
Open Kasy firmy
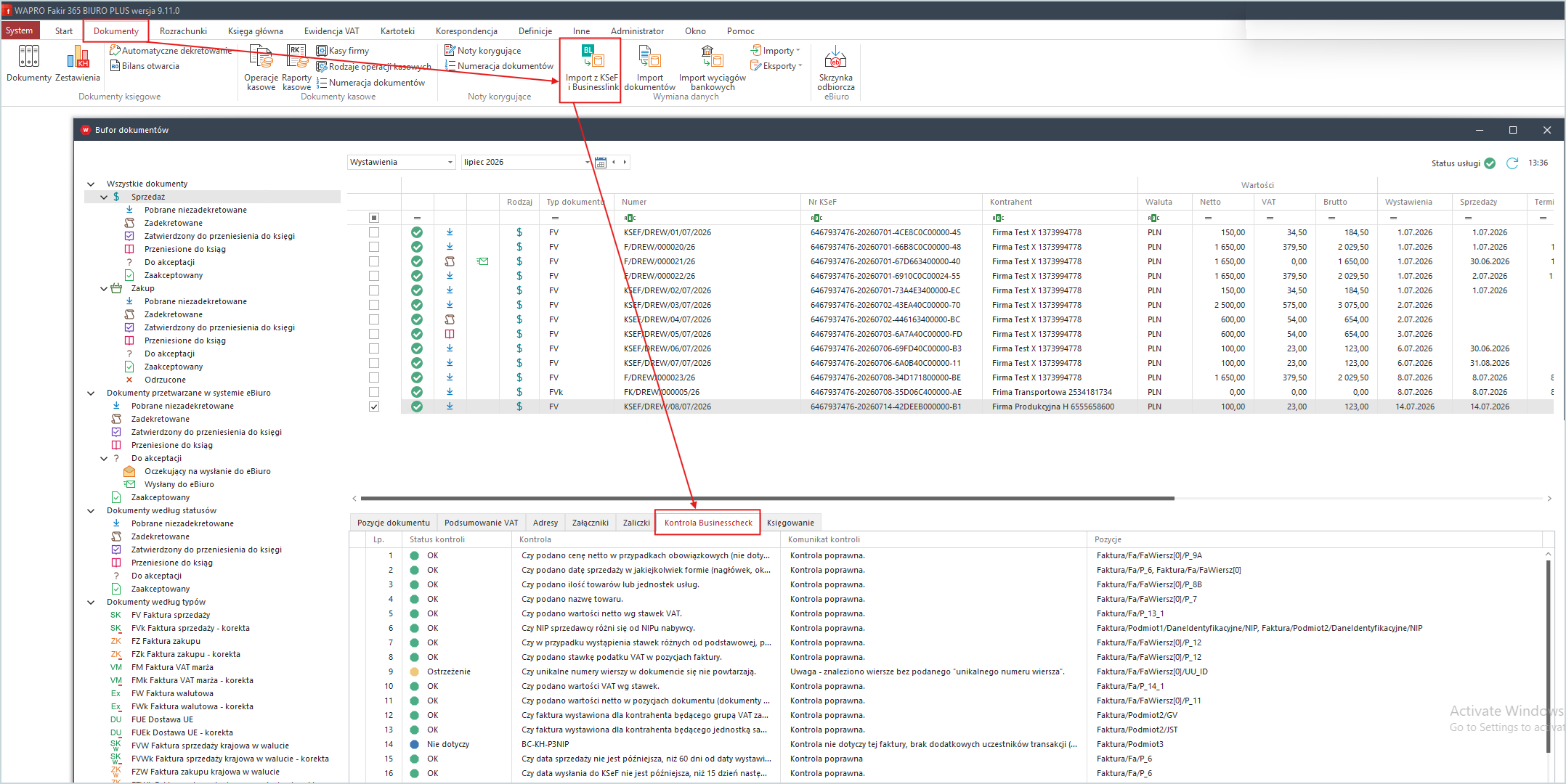pyautogui.click(x=343, y=51)
